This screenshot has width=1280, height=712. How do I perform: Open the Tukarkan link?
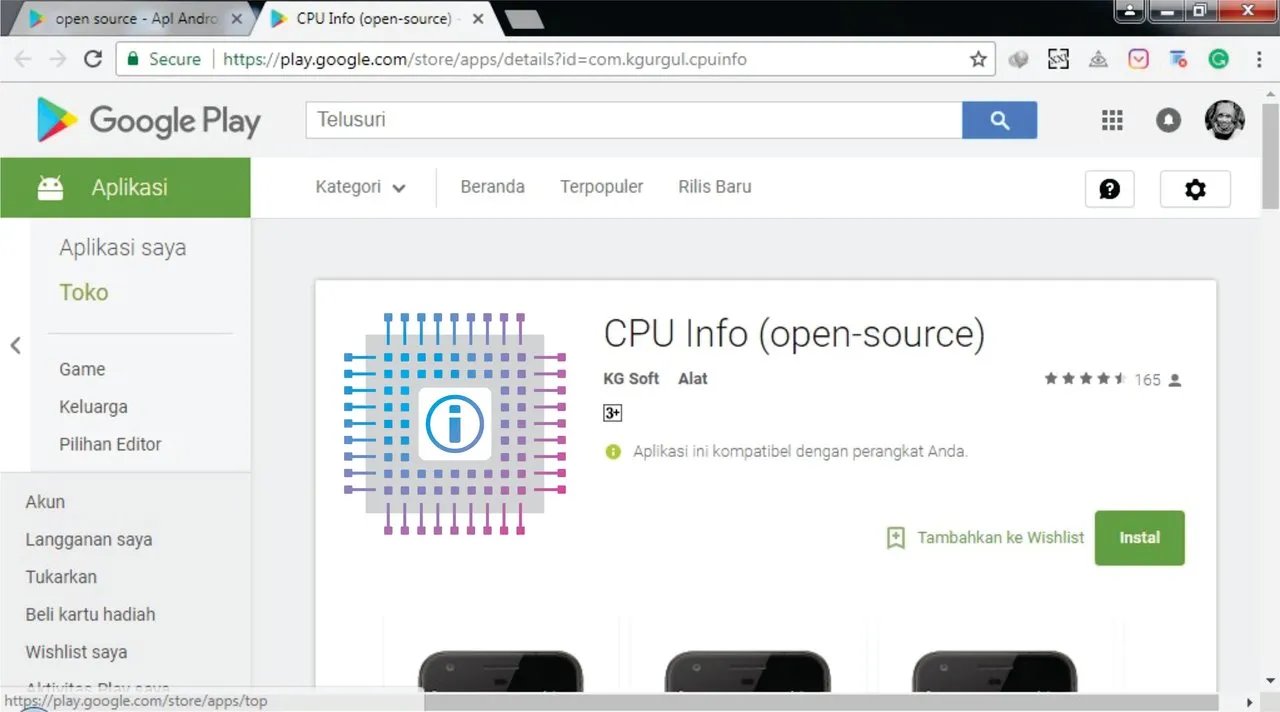(61, 577)
